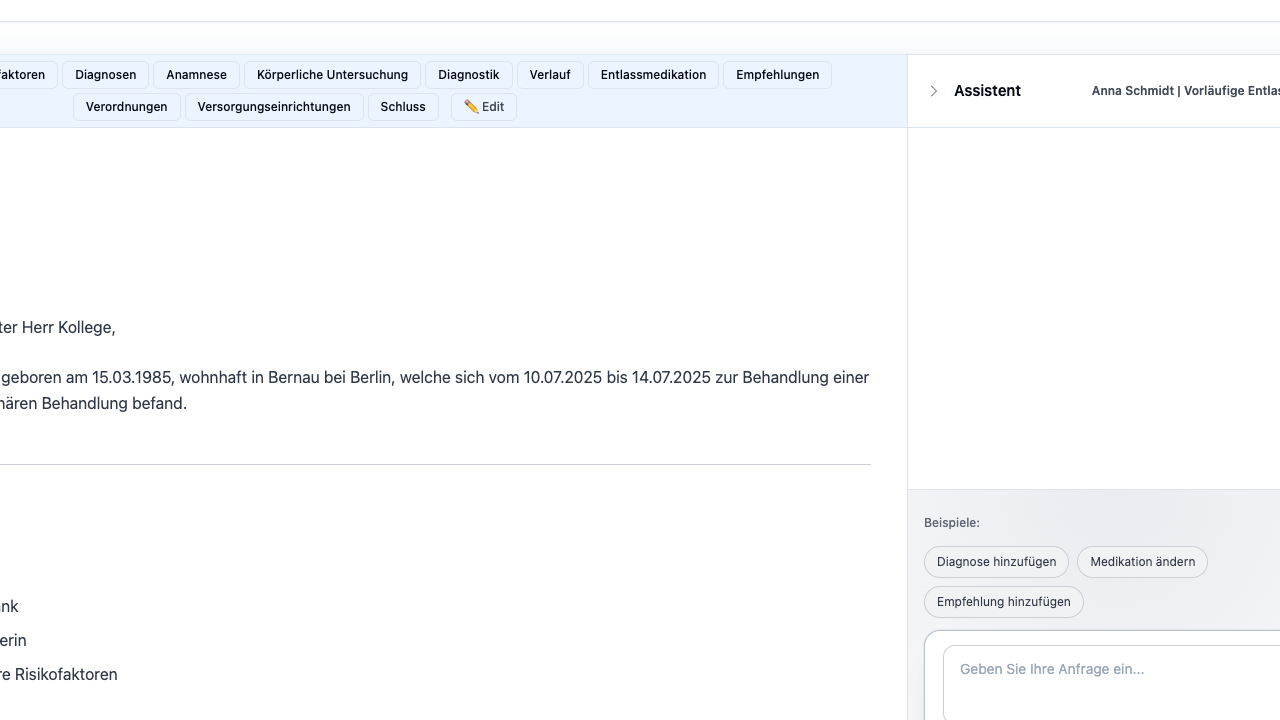Jump to Diagnosen section
This screenshot has height=720, width=1280.
tap(106, 75)
